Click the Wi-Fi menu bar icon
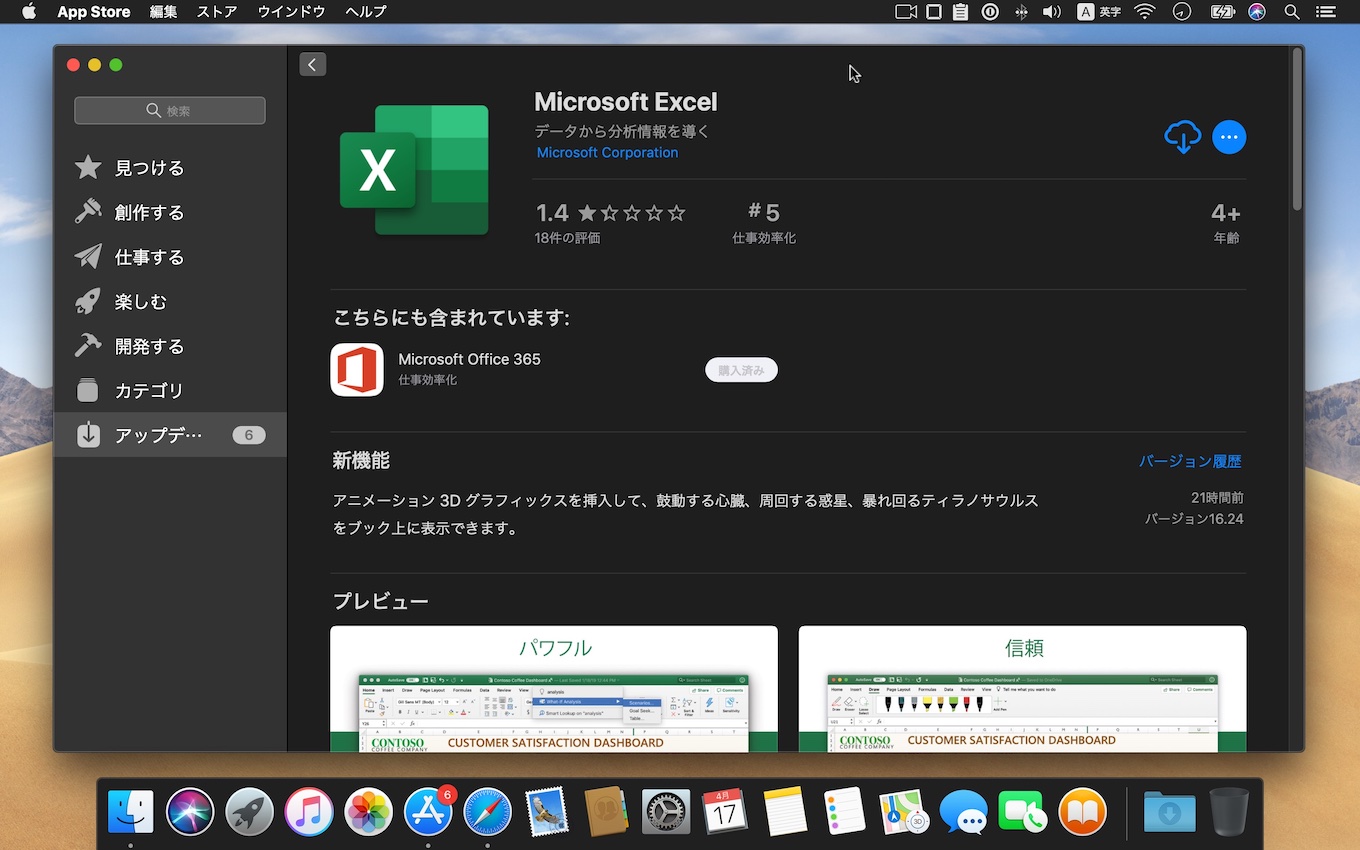1360x850 pixels. point(1145,12)
